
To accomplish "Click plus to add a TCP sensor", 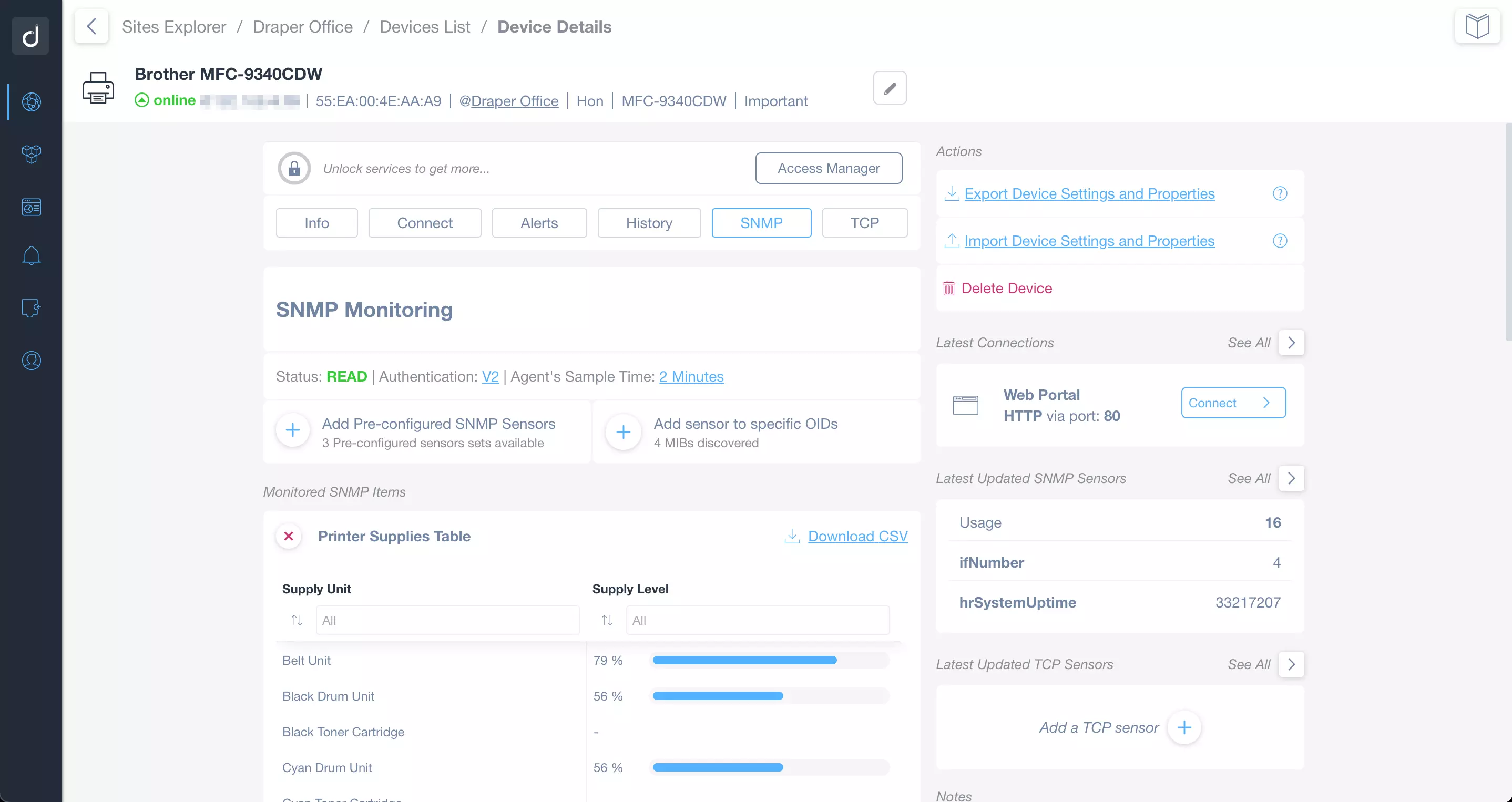I will pos(1184,727).
